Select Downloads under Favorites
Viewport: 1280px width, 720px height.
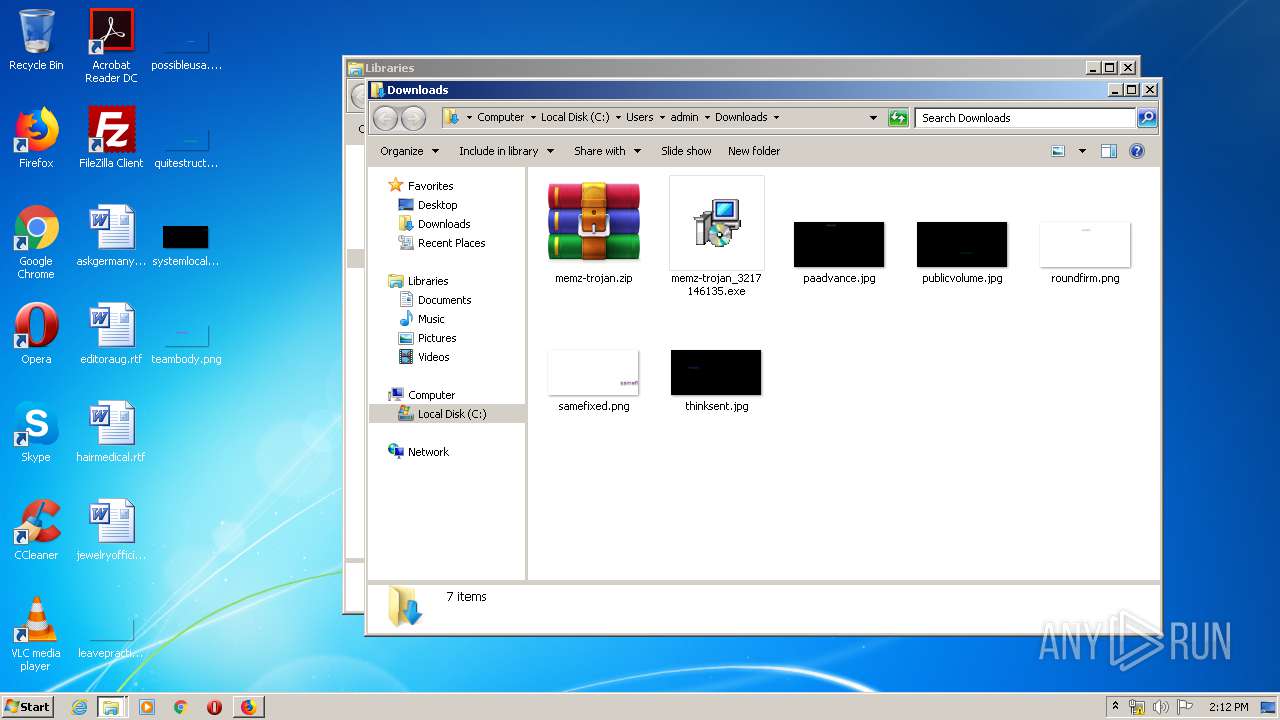(444, 224)
